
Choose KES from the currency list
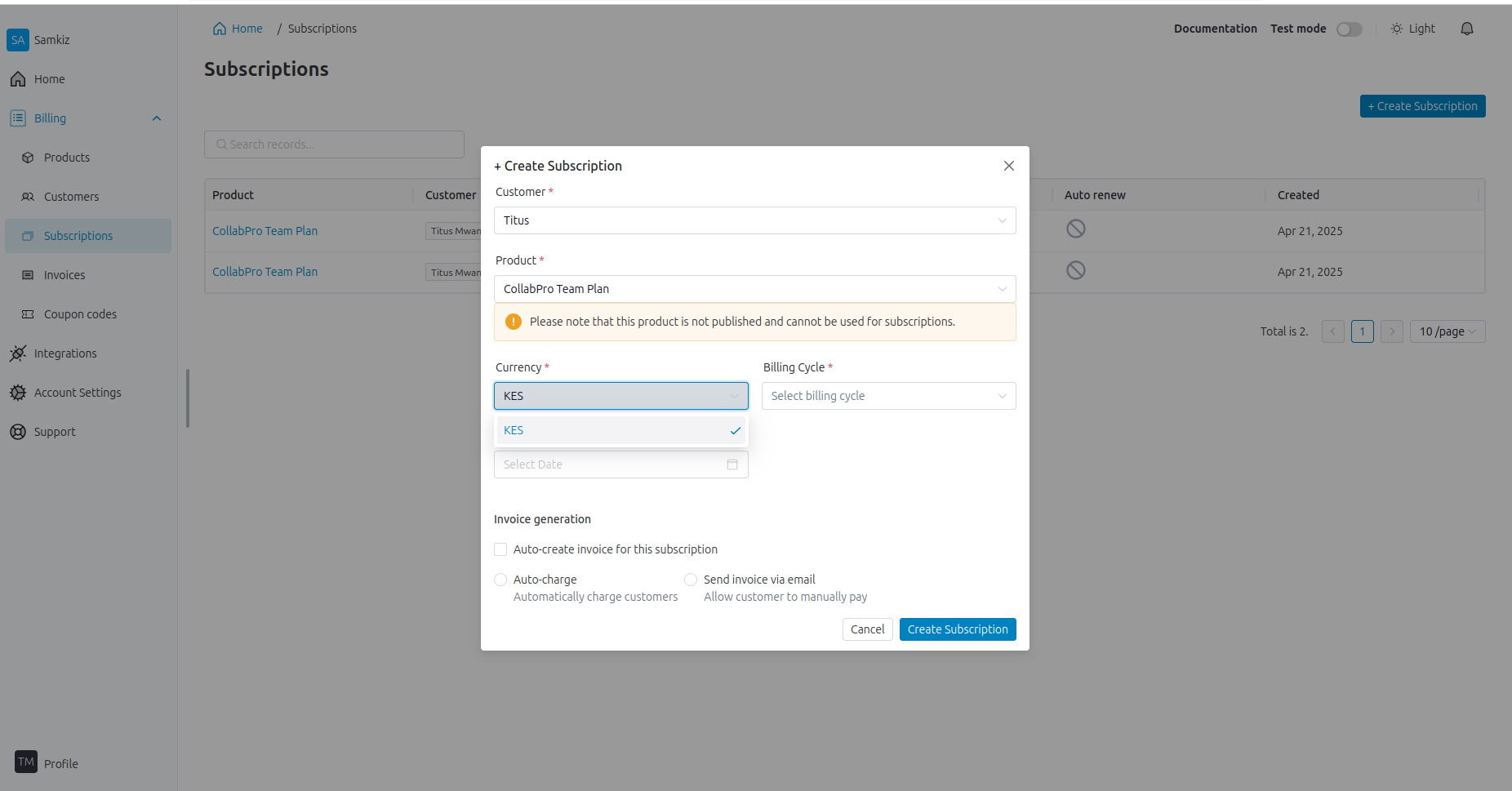620,430
